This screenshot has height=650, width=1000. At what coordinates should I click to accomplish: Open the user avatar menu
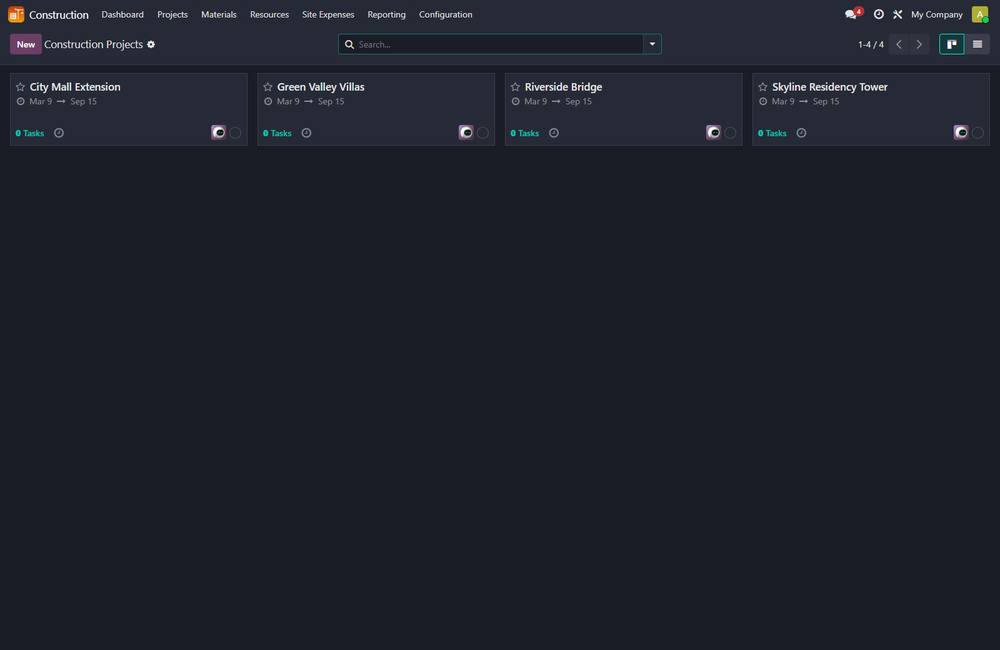point(980,14)
